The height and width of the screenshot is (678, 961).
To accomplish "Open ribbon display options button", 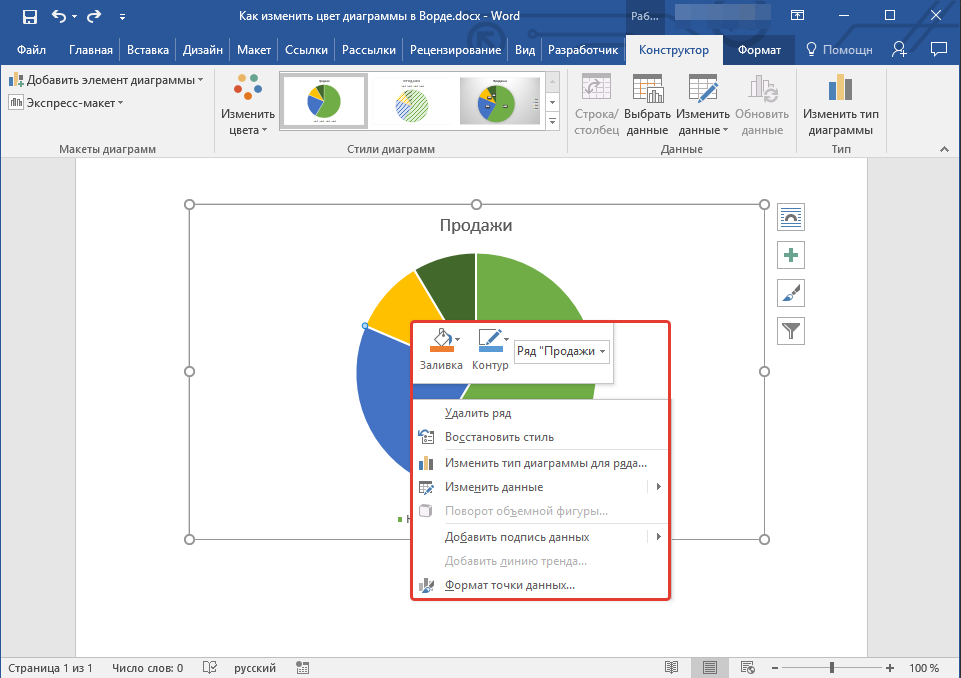I will pos(797,16).
